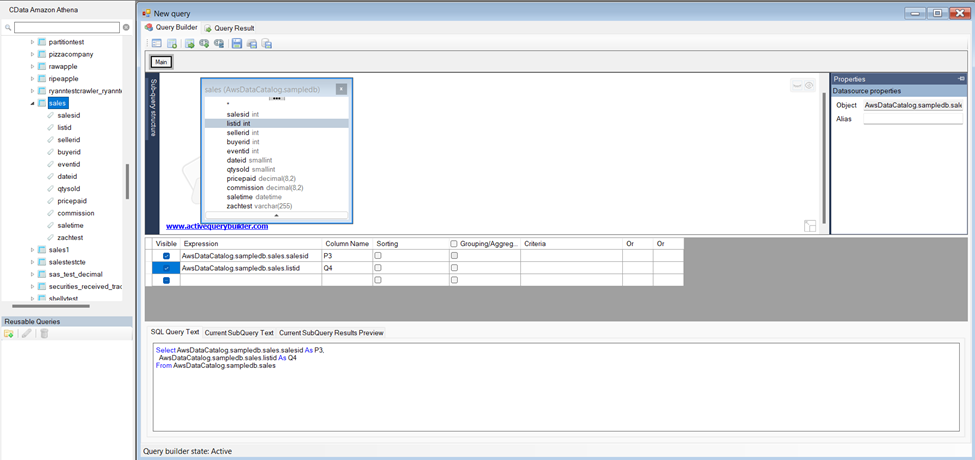Click the save query icon in toolbar
The image size is (975, 460).
[236, 44]
